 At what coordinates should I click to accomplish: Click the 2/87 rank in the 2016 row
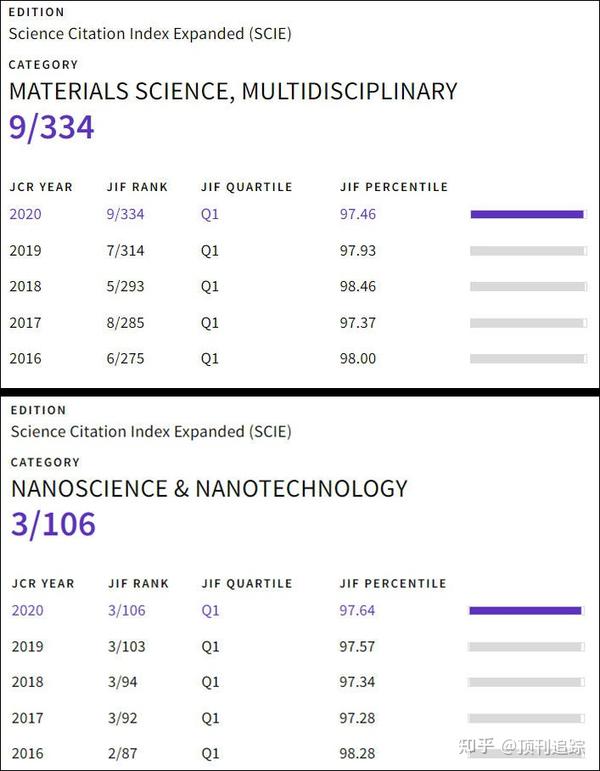click(122, 754)
